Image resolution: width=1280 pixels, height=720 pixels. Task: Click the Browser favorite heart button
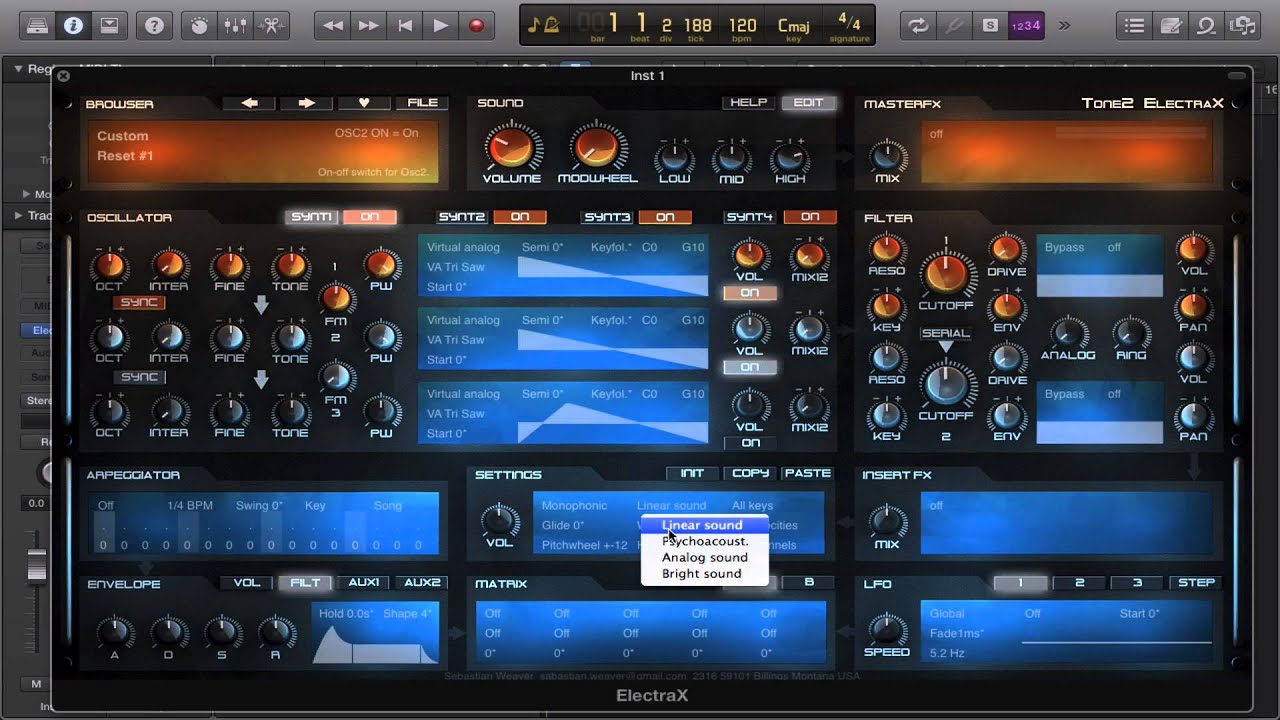[x=364, y=102]
